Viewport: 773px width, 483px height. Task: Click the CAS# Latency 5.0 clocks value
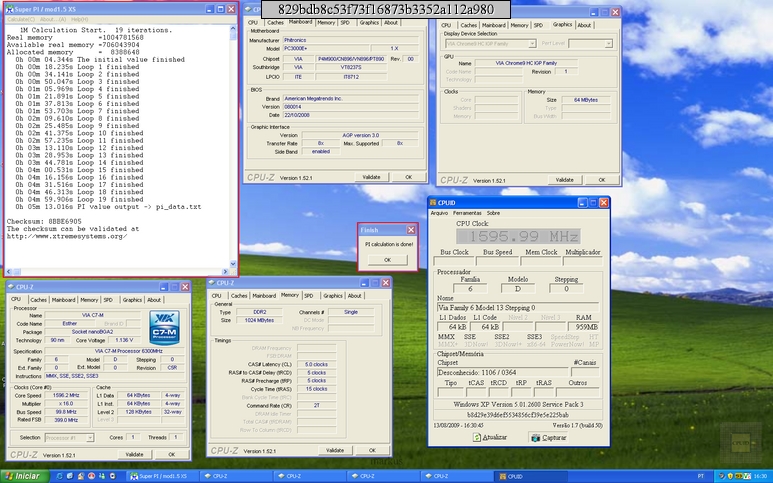click(316, 364)
